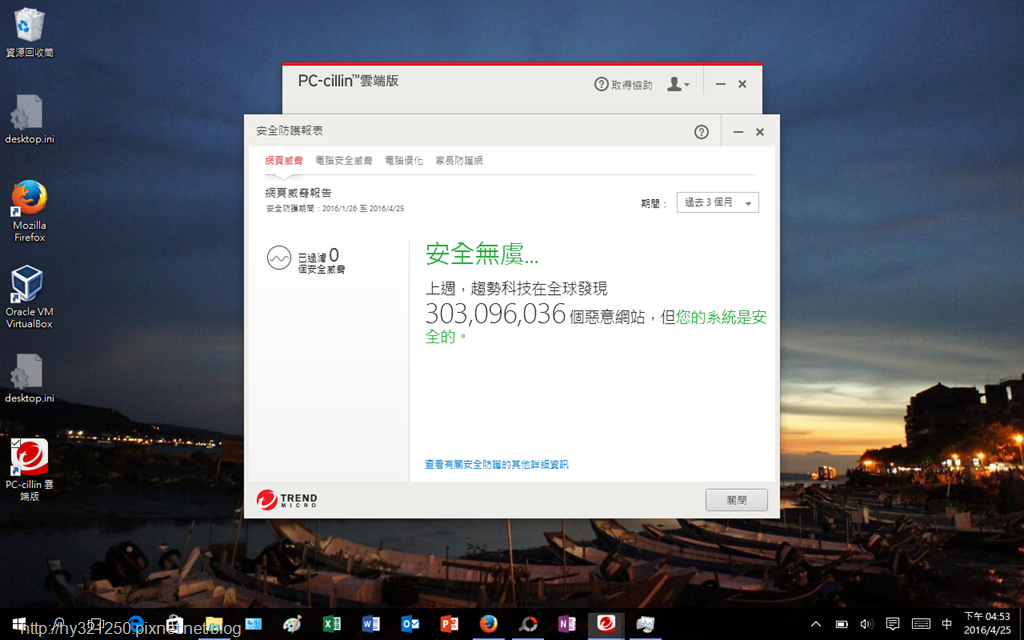Click the help question mark in 安全防護報表 window
Image resolution: width=1024 pixels, height=640 pixels.
(701, 132)
